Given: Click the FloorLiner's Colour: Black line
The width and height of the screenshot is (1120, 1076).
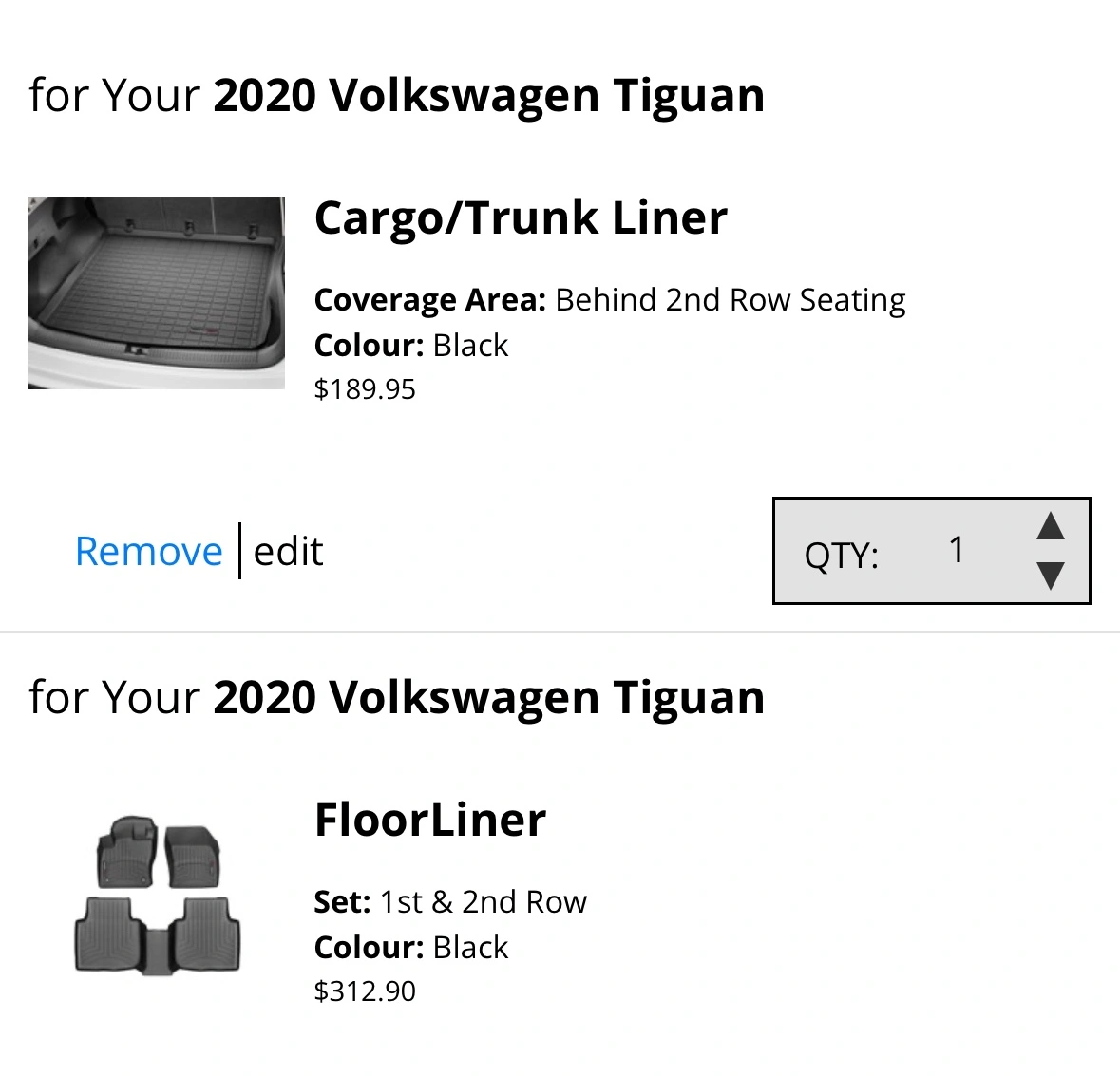Looking at the screenshot, I should pos(410,948).
